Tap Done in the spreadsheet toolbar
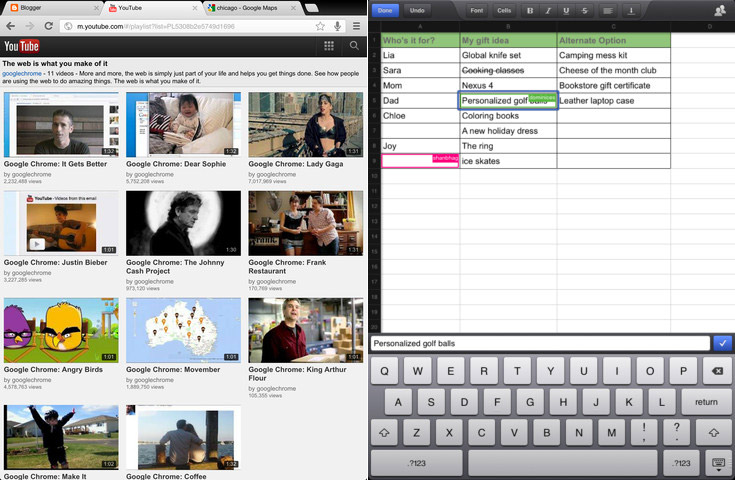The image size is (735, 480). tap(385, 10)
